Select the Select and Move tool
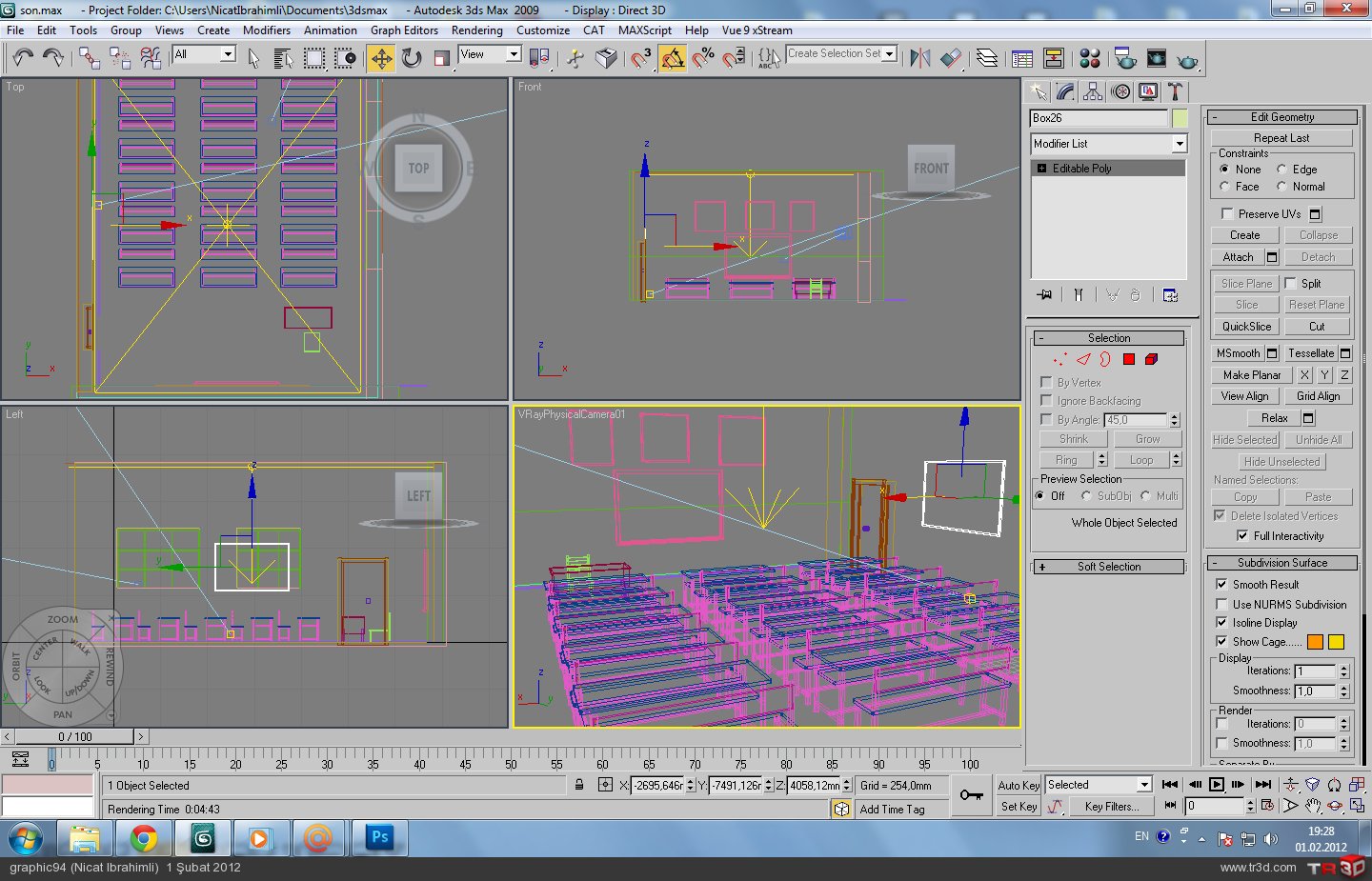Image resolution: width=1372 pixels, height=881 pixels. coord(381,58)
